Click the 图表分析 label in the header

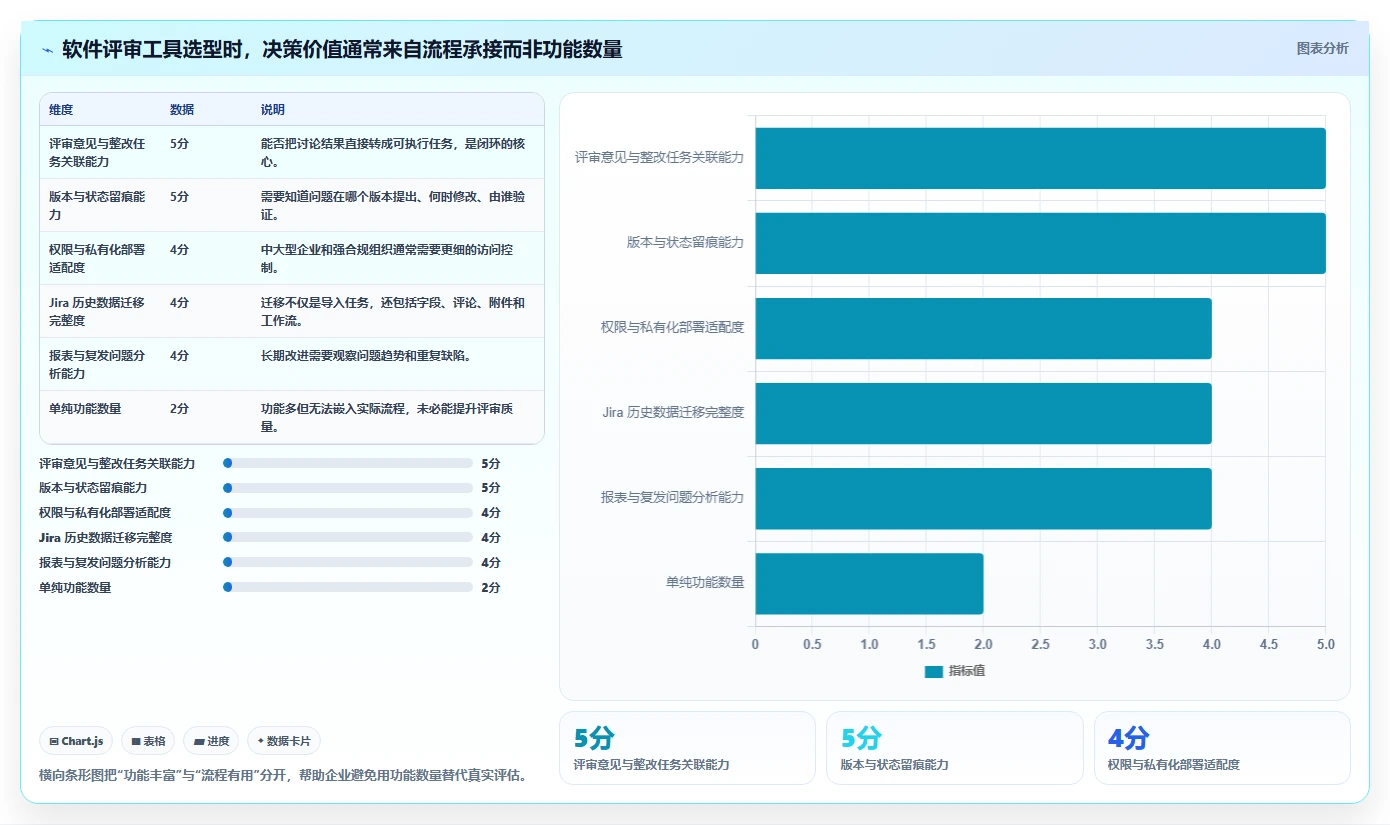pyautogui.click(x=1322, y=48)
